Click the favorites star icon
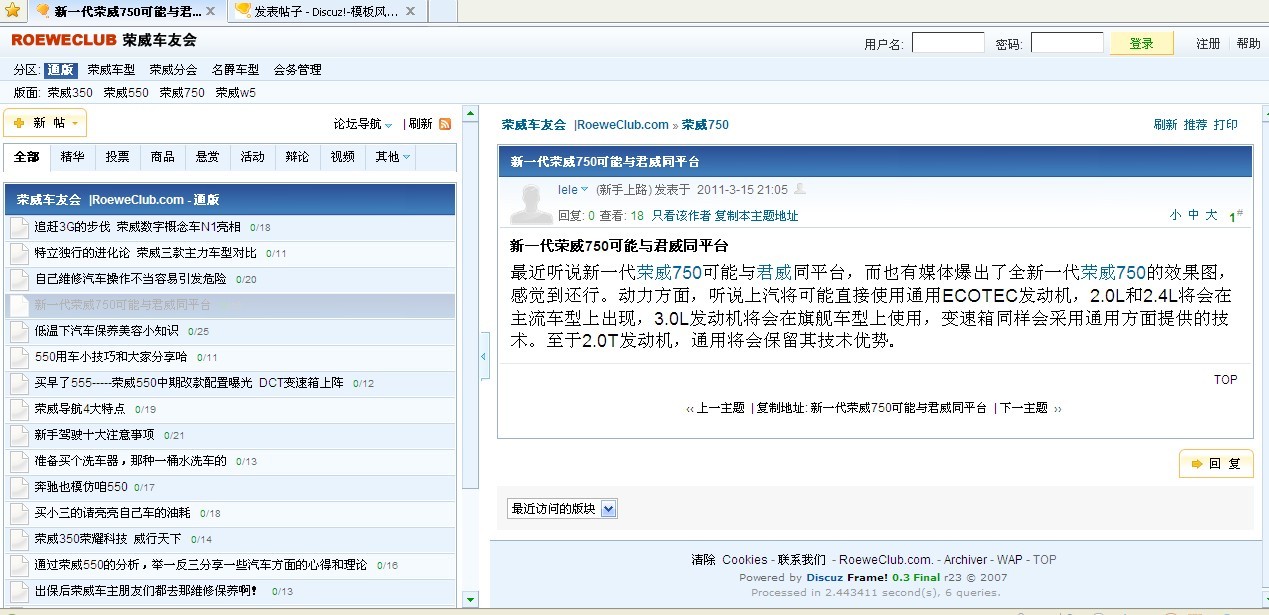The width and height of the screenshot is (1269, 615). coord(12,11)
